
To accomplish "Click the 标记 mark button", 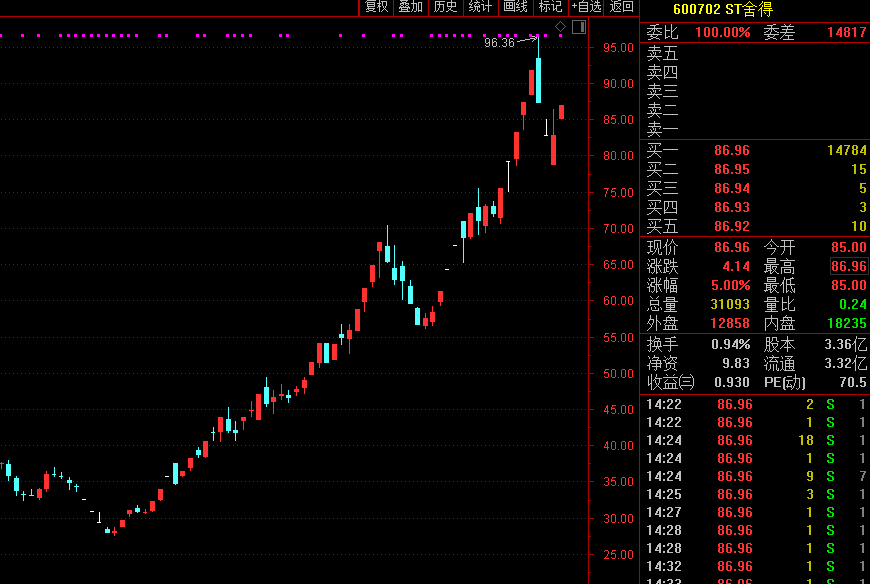I will (550, 7).
